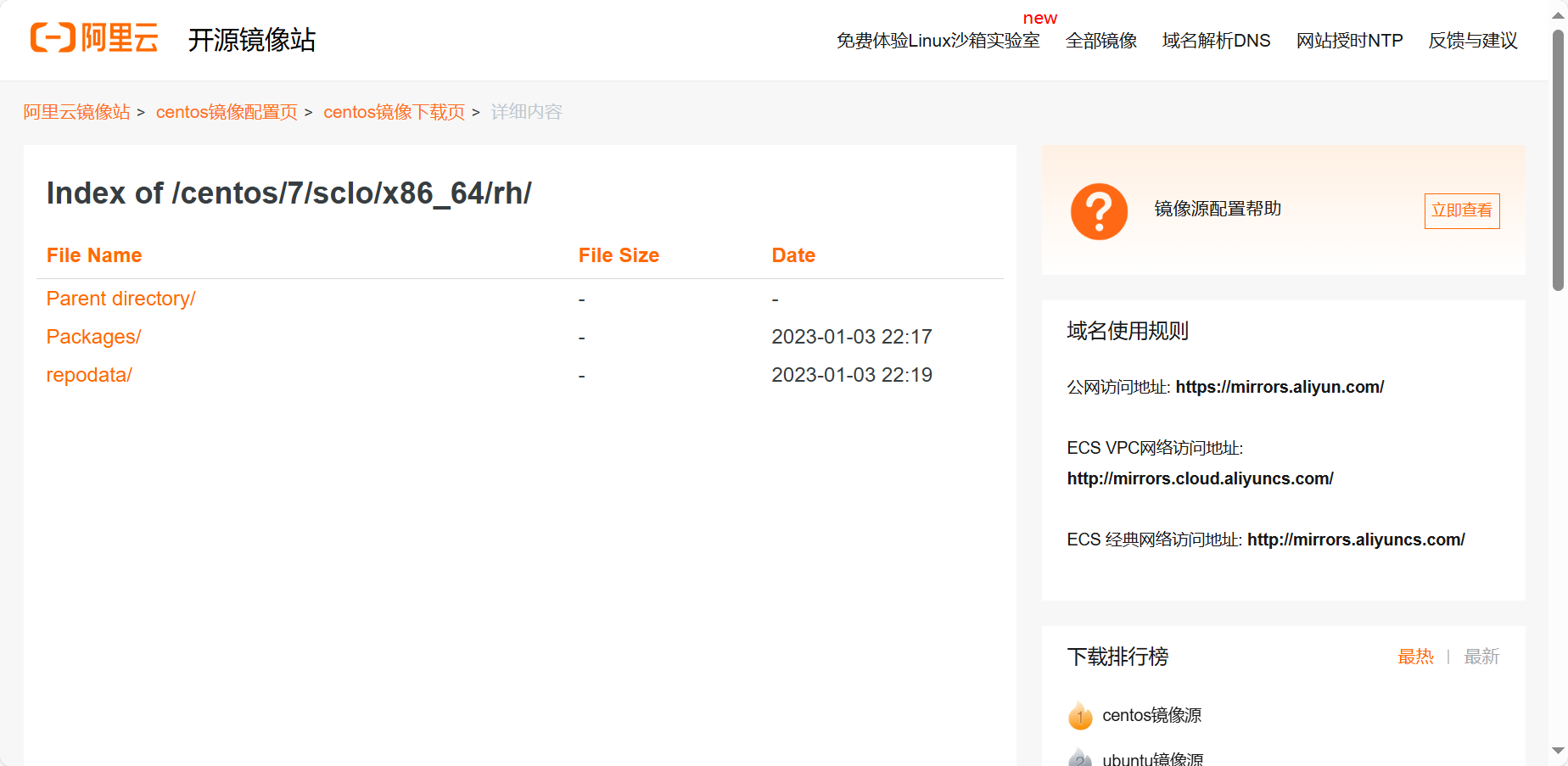
Task: Click the scrollbar down arrow
Action: [x=1558, y=751]
